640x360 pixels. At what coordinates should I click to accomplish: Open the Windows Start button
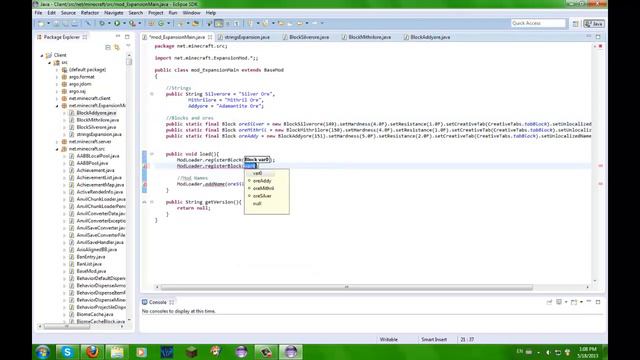[x=42, y=352]
